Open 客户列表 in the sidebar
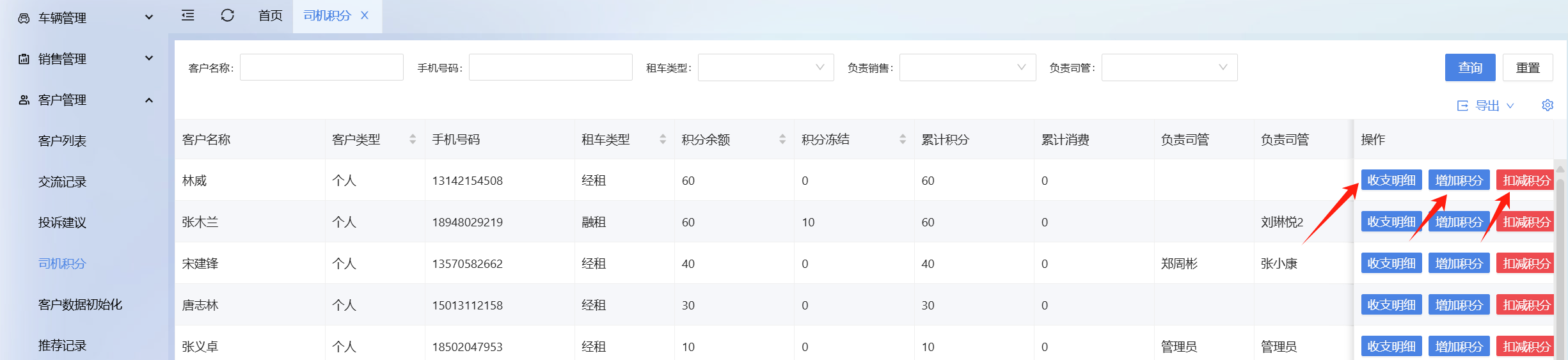1568x360 pixels. tap(62, 141)
